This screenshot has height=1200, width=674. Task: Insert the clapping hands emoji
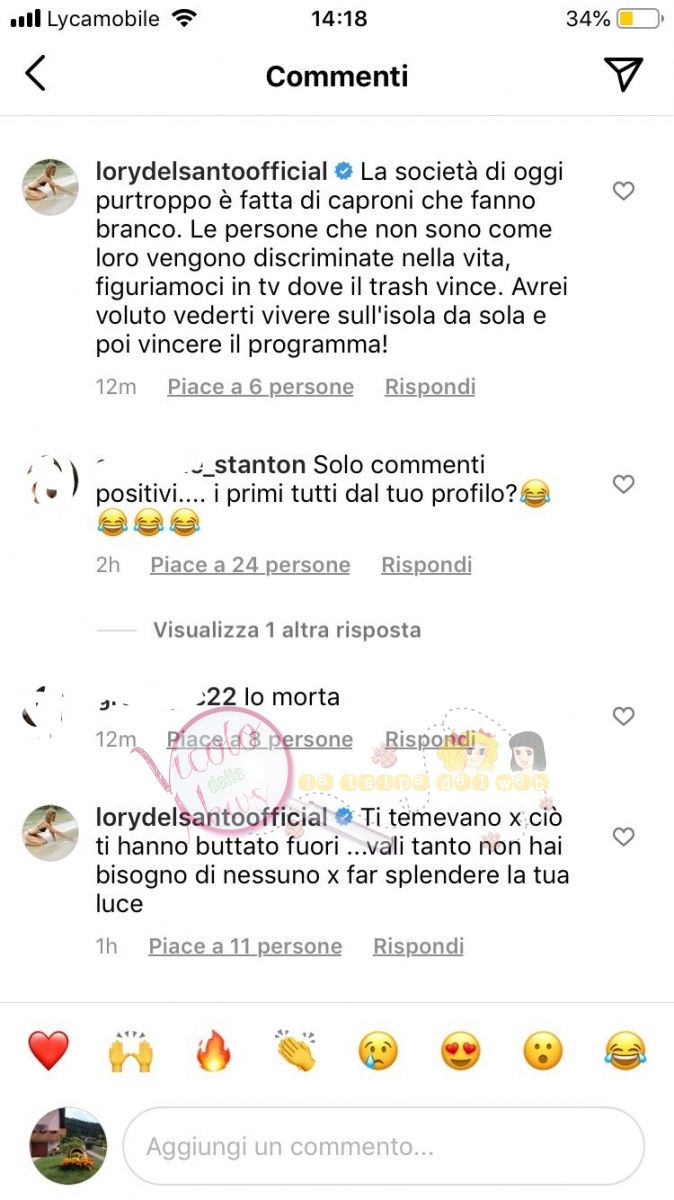(296, 1051)
